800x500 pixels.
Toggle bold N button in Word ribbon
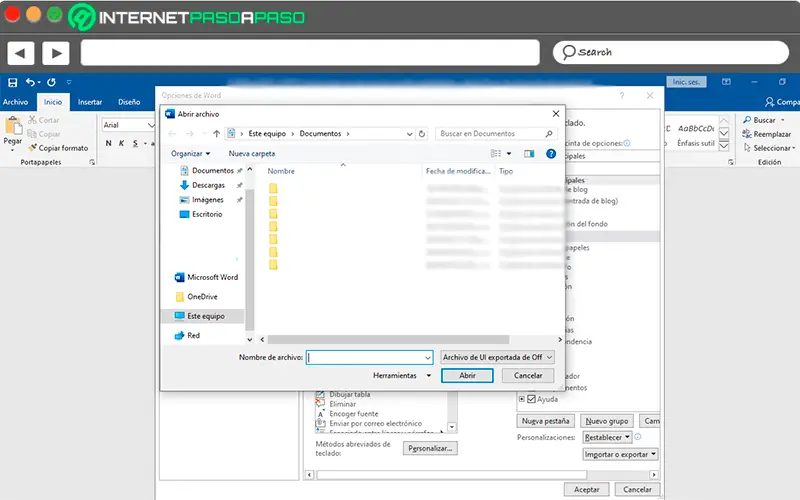108,143
